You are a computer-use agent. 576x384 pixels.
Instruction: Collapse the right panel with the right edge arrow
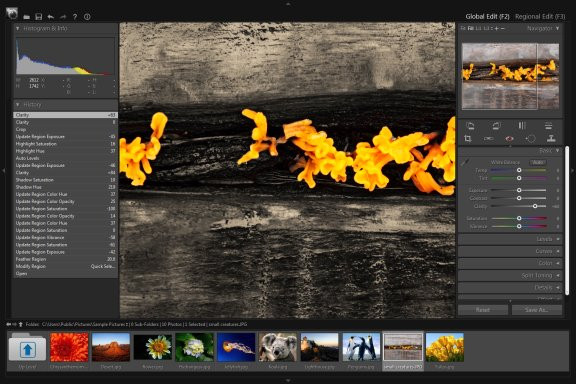click(573, 171)
